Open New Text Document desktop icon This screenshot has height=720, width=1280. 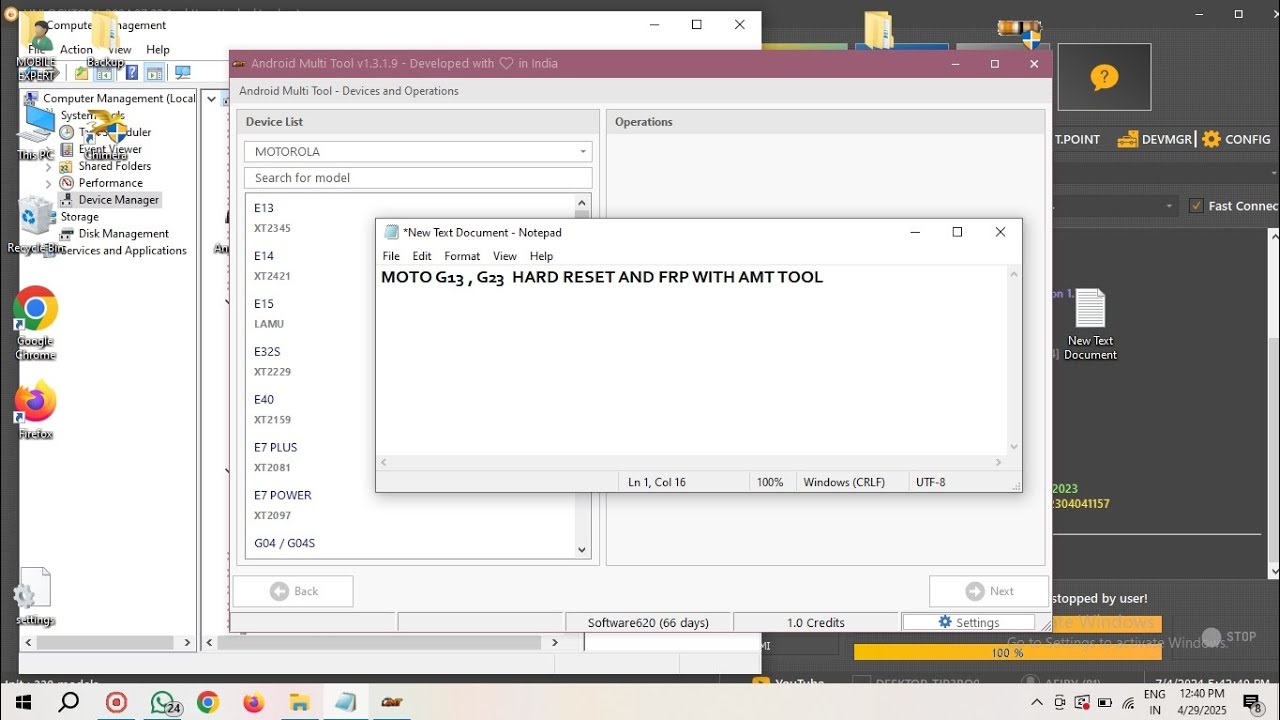(x=1090, y=324)
